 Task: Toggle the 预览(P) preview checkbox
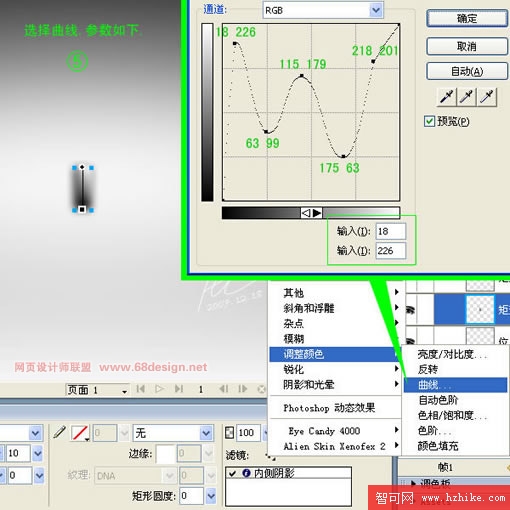tap(429, 121)
